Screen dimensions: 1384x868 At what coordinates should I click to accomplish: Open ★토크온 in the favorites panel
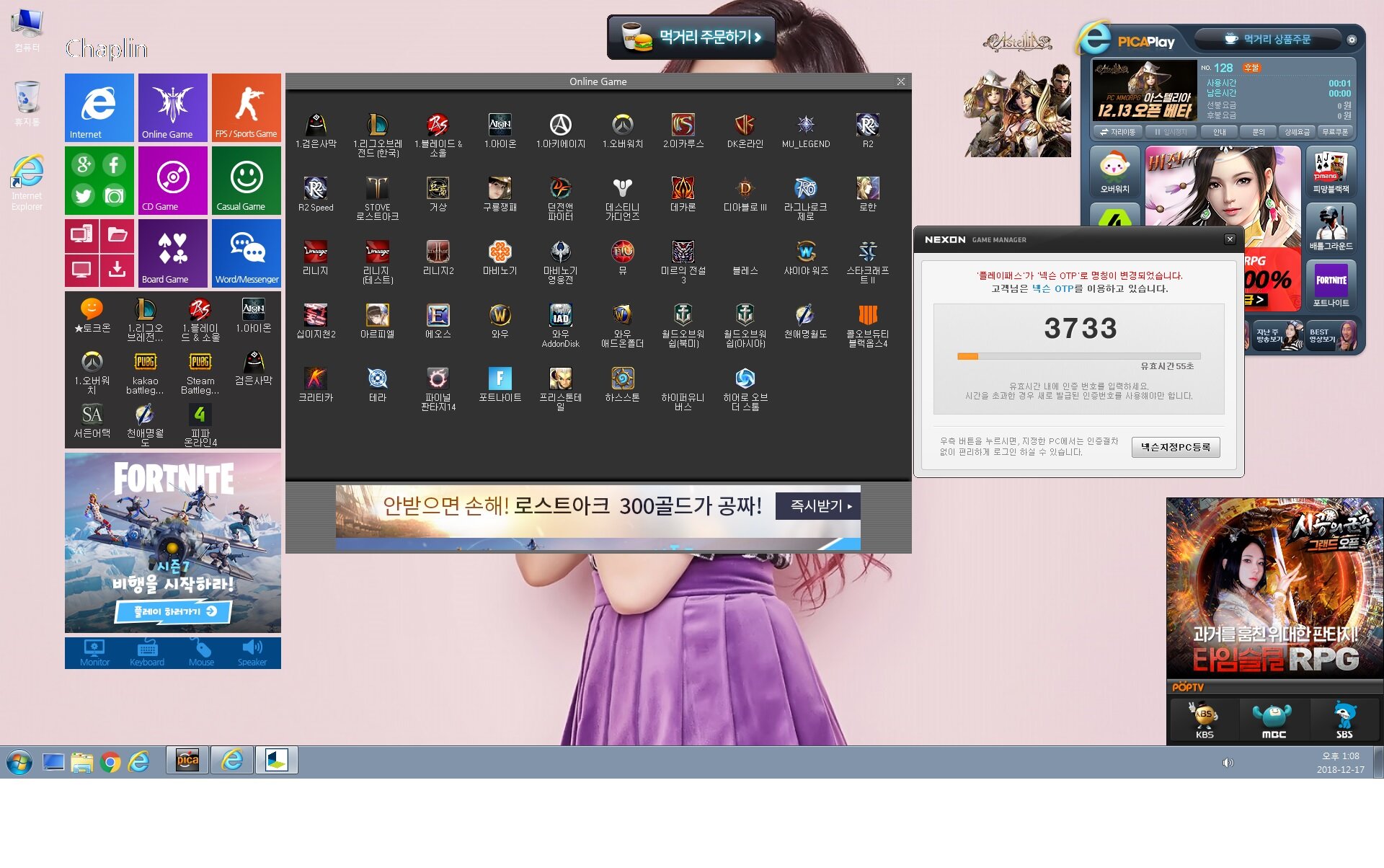tap(92, 315)
